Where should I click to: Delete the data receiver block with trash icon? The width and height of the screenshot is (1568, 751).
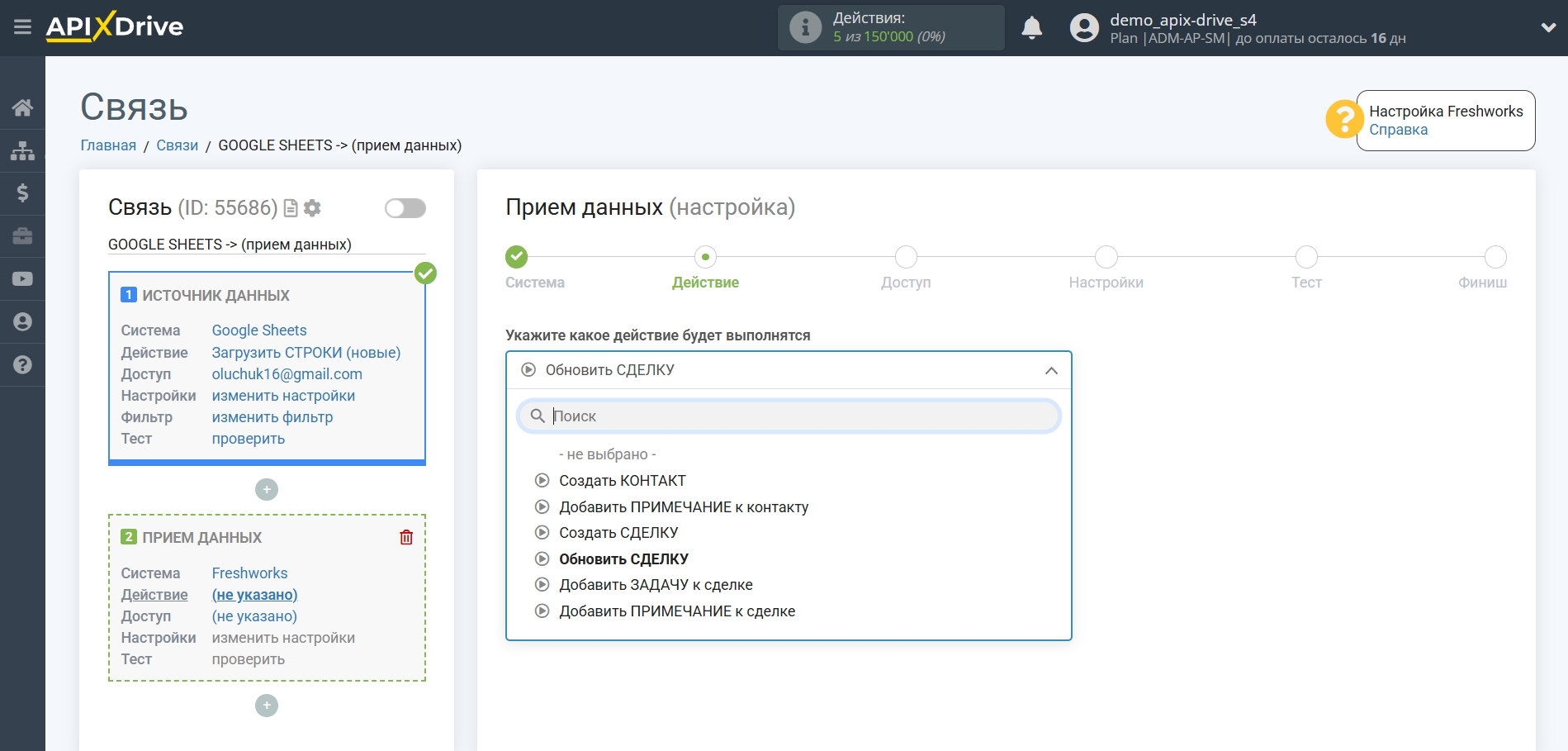coord(406,538)
